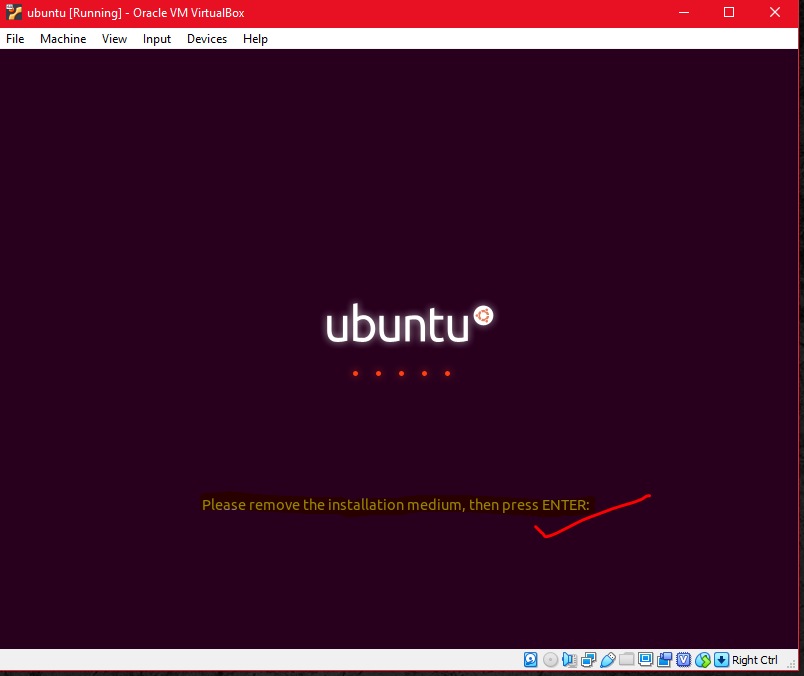Click the display status icon
This screenshot has width=804, height=676.
pyautogui.click(x=644, y=660)
